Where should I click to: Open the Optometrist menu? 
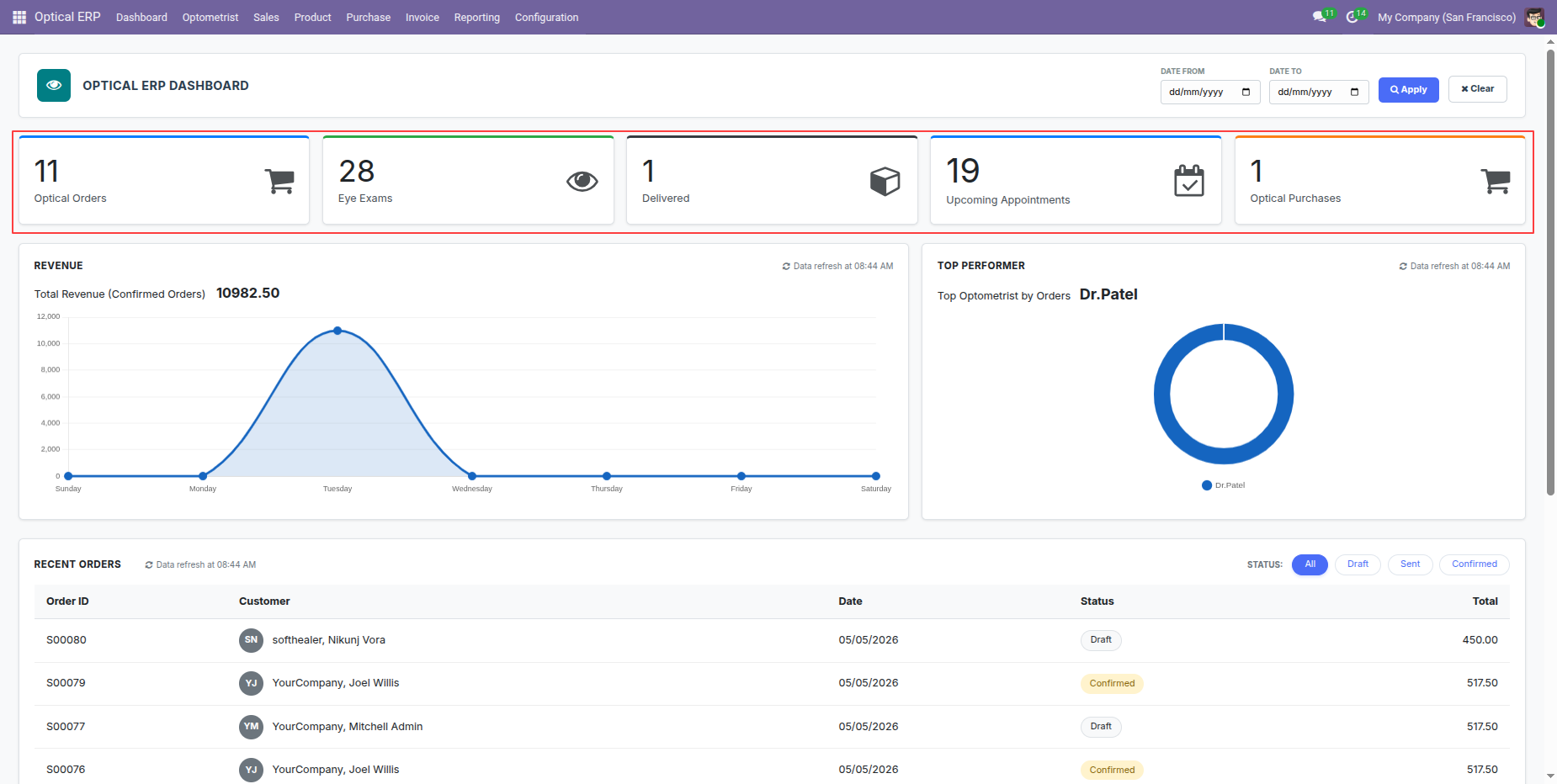[x=210, y=17]
